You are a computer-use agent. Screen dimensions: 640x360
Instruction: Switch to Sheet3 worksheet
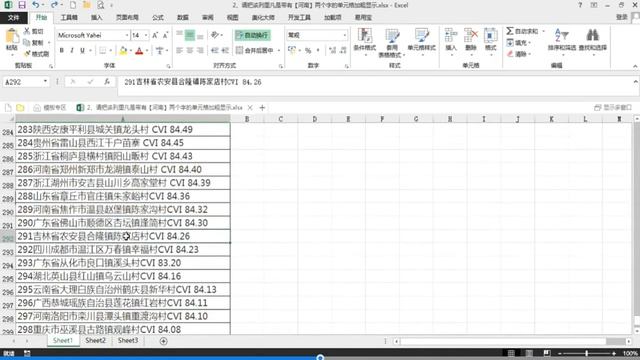pyautogui.click(x=128, y=340)
